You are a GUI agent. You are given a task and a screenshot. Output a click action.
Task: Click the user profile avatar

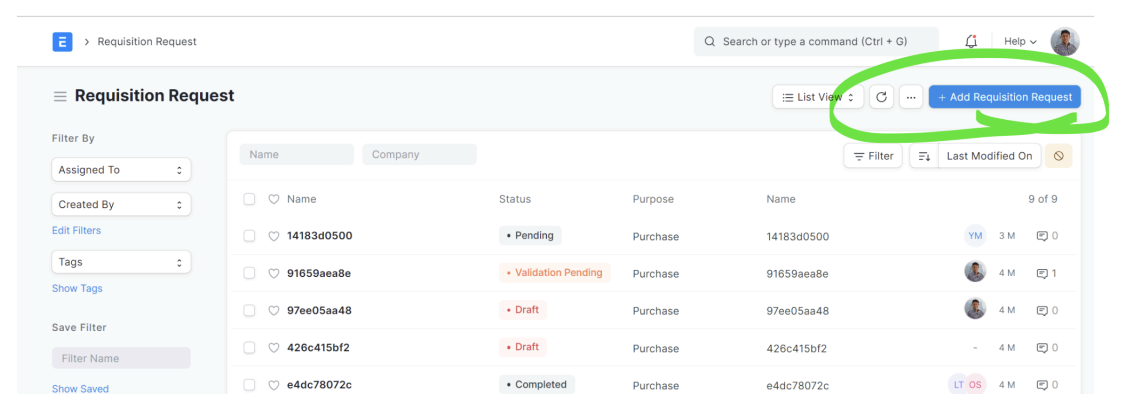pos(1065,42)
